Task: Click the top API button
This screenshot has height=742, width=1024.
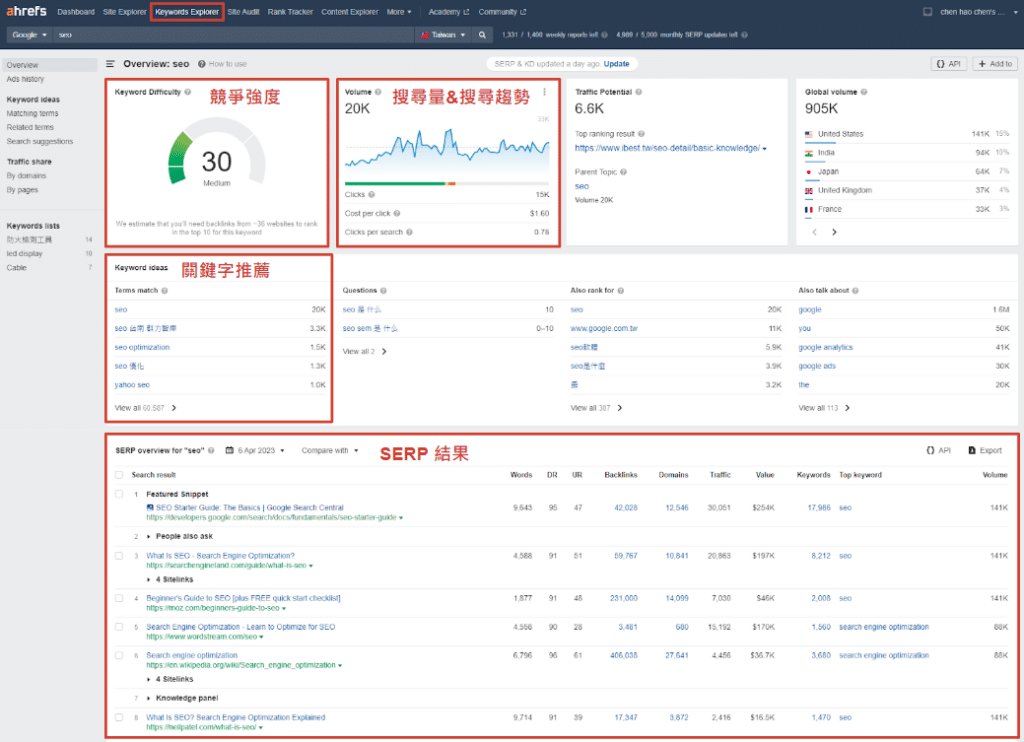Action: tap(948, 64)
